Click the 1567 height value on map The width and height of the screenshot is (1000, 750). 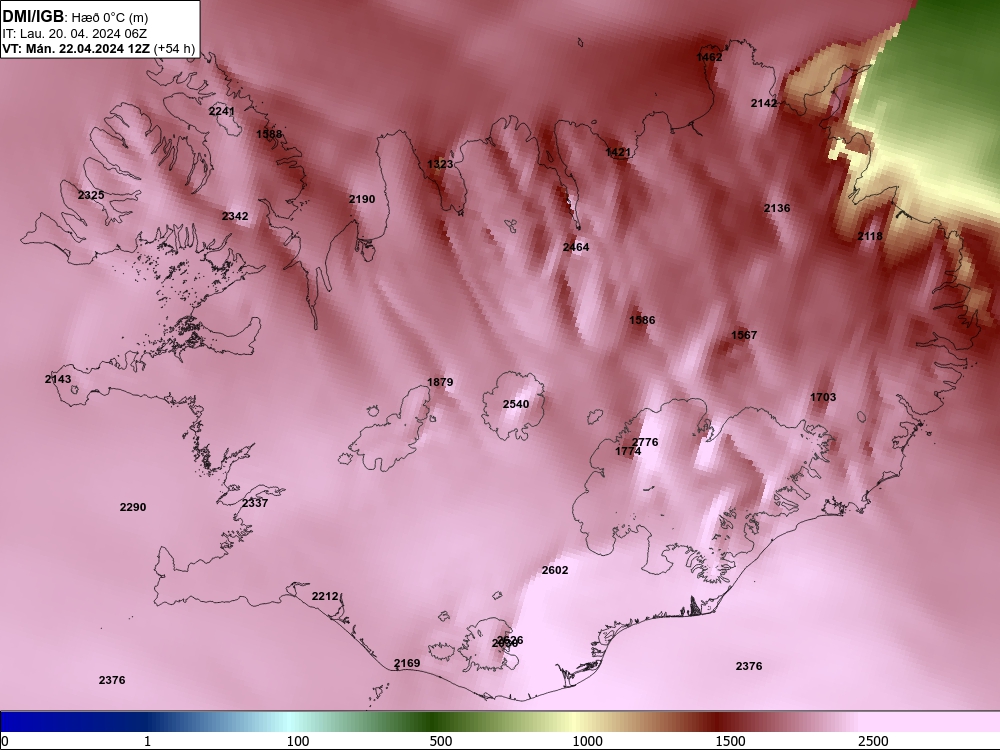pos(744,335)
